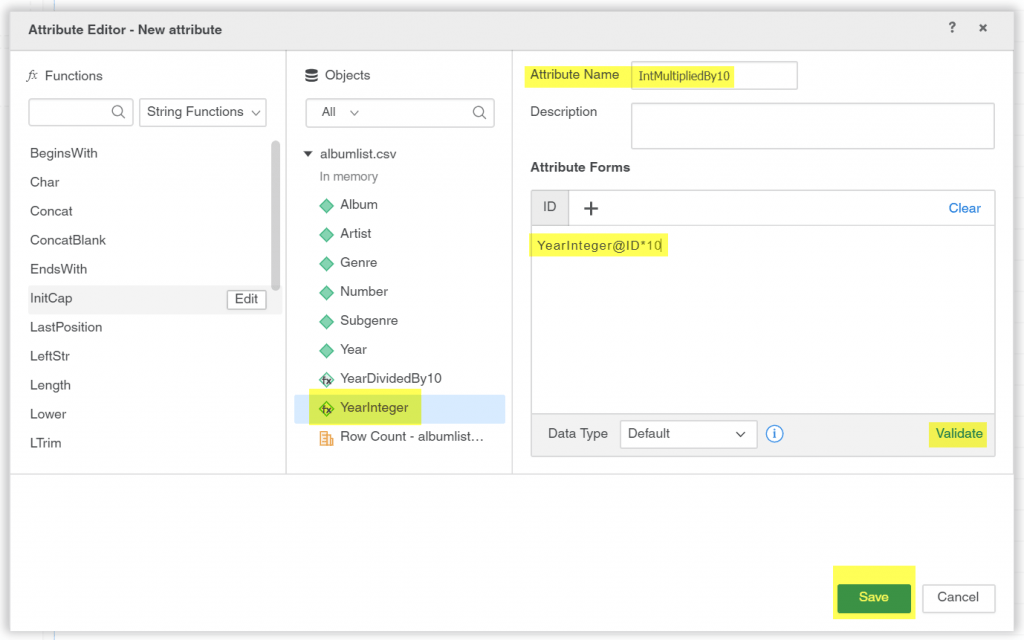The width and height of the screenshot is (1024, 640).
Task: Click the Album attribute diamond icon
Action: coord(327,206)
